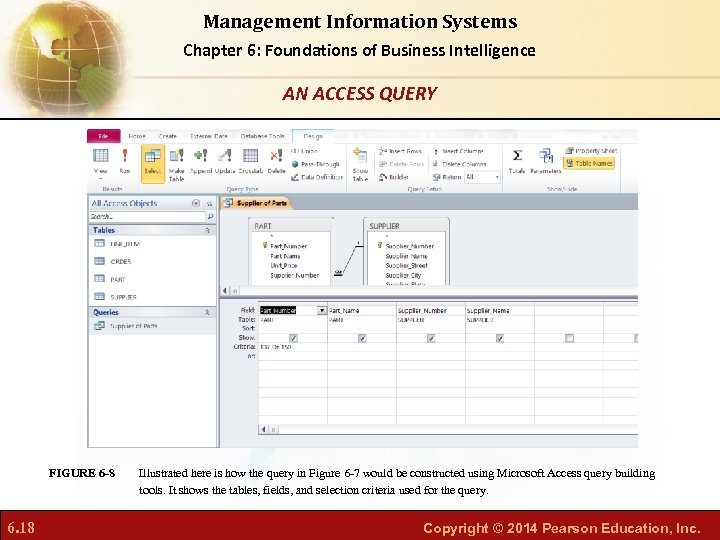Open the Supplier of Parts query in navigation pane
This screenshot has height=540, width=720.
coord(126,326)
